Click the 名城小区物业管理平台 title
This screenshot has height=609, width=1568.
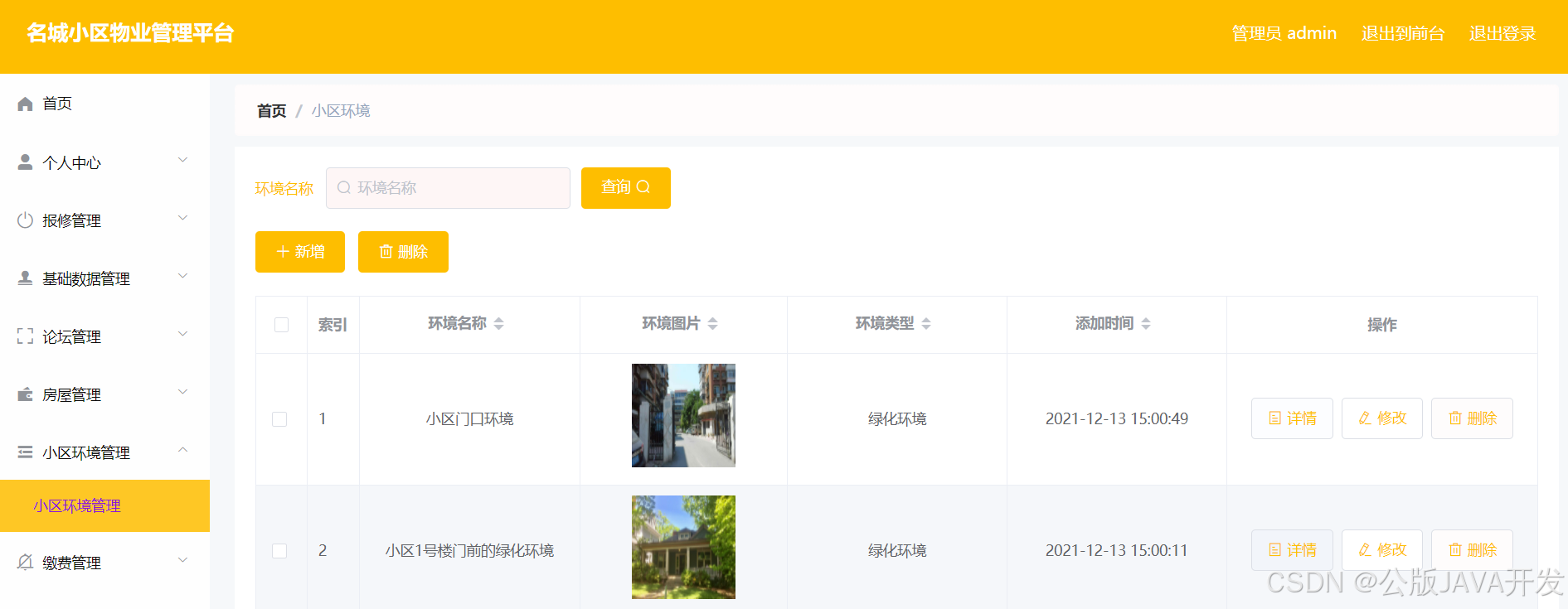click(x=130, y=33)
